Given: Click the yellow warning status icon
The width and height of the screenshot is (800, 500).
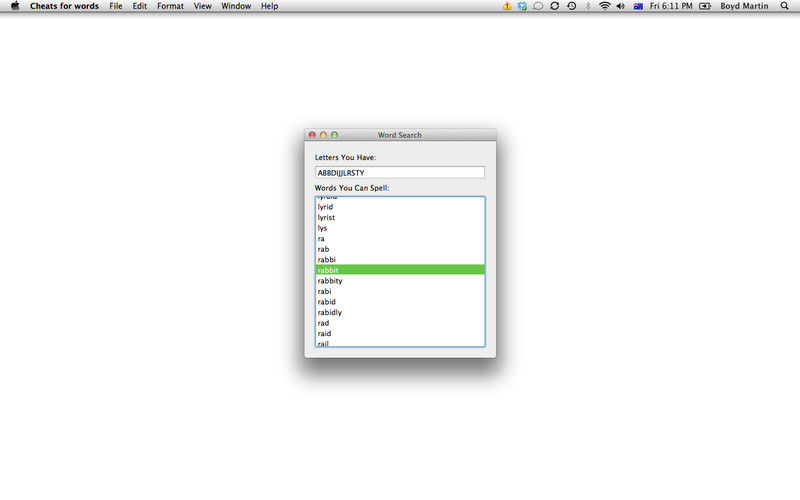Looking at the screenshot, I should tap(507, 6).
